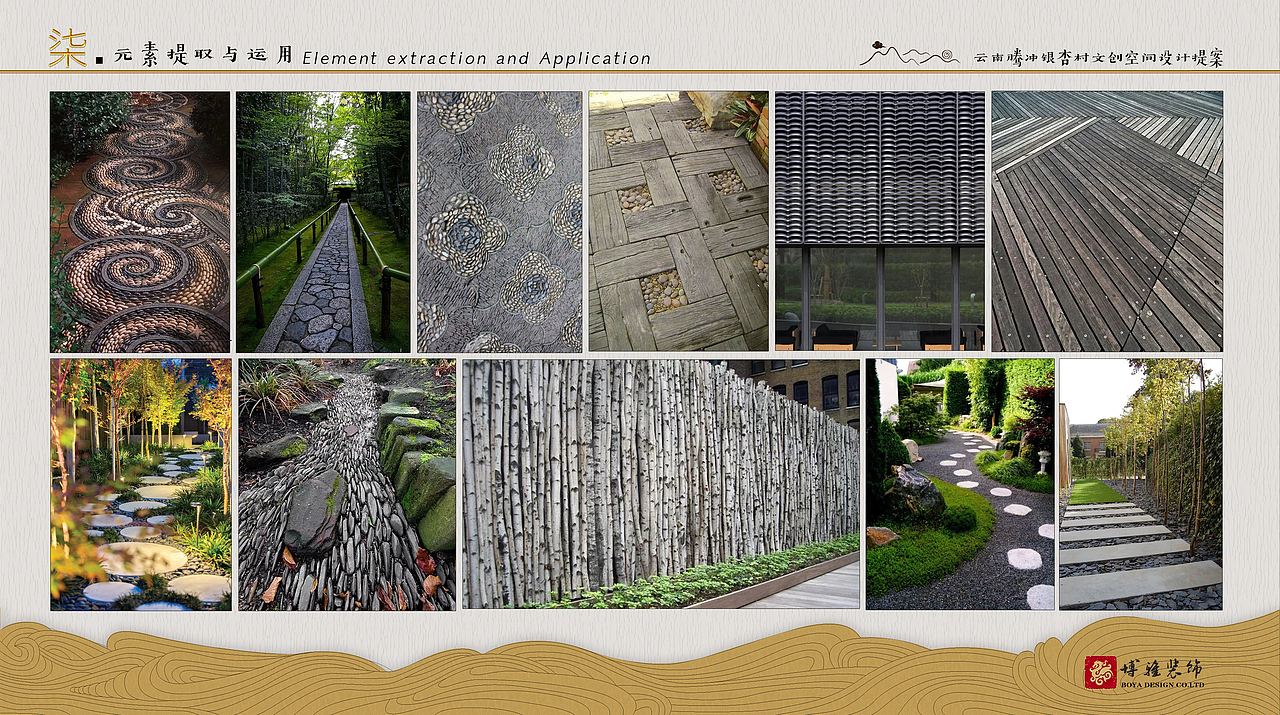The width and height of the screenshot is (1280, 715).
Task: Open the flower-pattern pebble paving image
Action: [499, 221]
